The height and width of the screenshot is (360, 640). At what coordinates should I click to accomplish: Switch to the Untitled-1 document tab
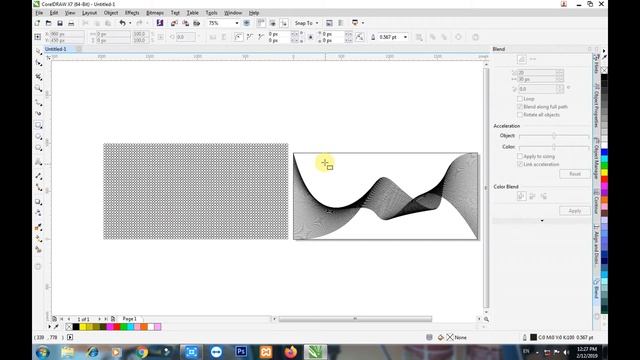[x=56, y=49]
